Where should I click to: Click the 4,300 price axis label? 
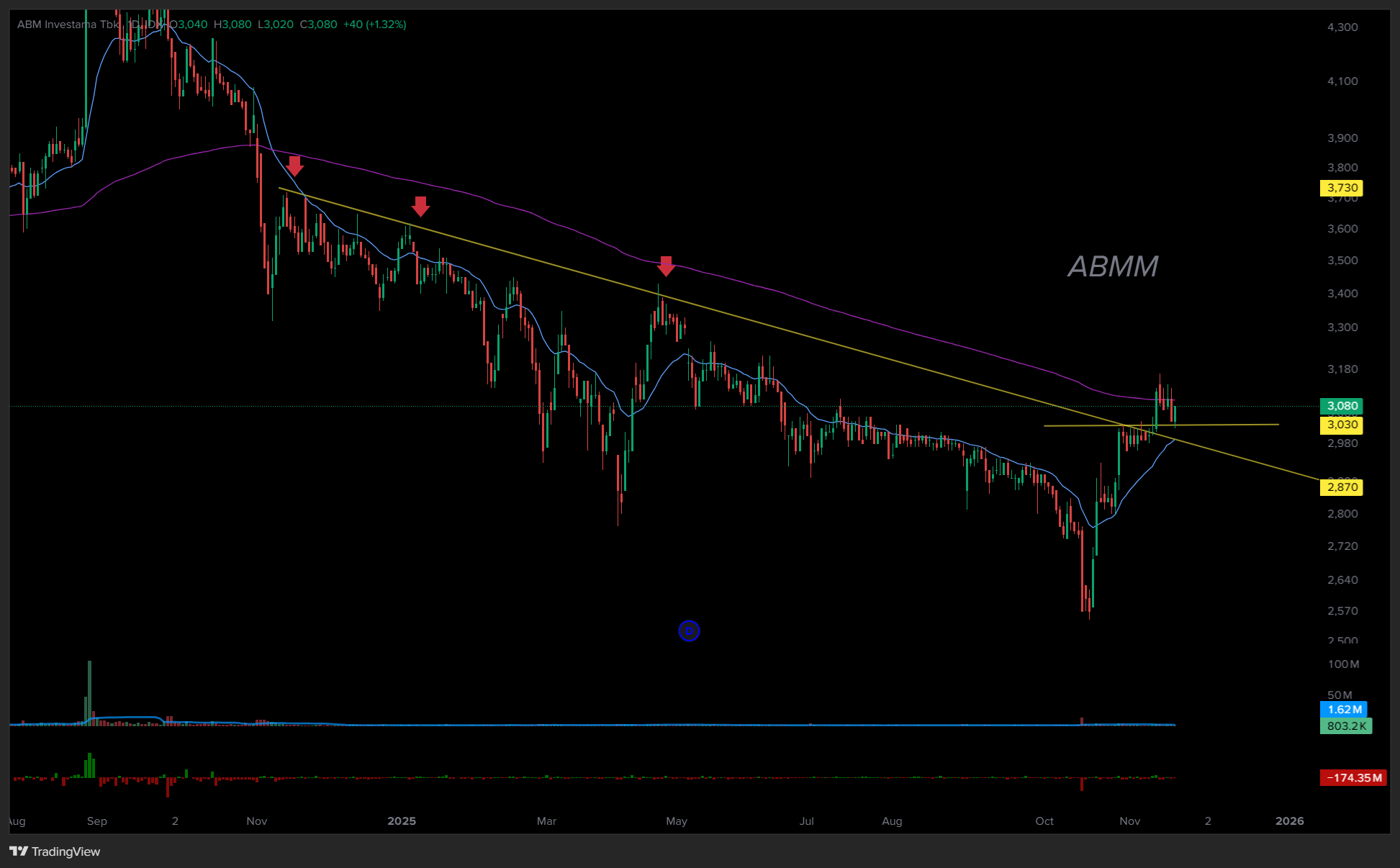(x=1342, y=27)
